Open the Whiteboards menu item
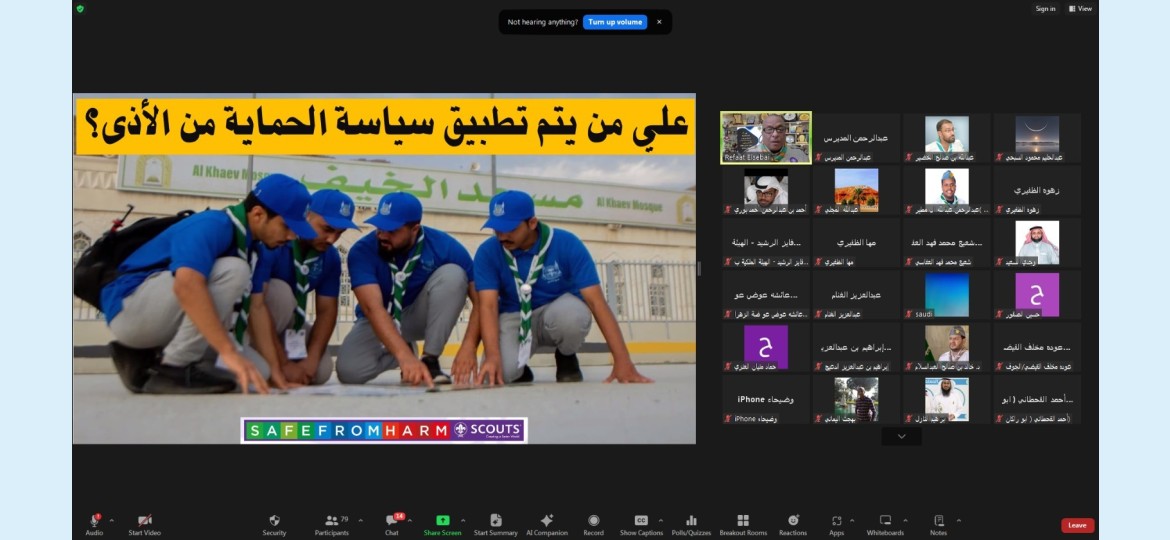Image resolution: width=1170 pixels, height=540 pixels. 885,524
